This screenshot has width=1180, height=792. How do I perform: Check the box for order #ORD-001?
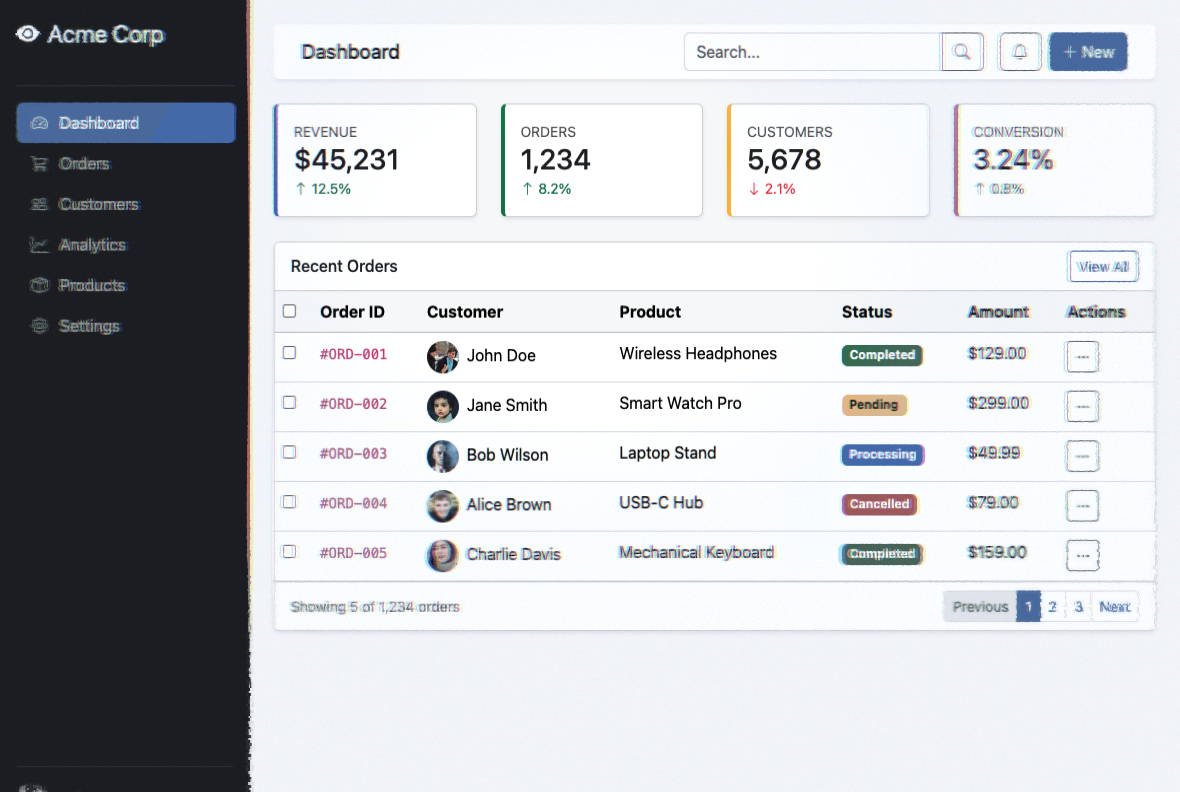click(290, 353)
